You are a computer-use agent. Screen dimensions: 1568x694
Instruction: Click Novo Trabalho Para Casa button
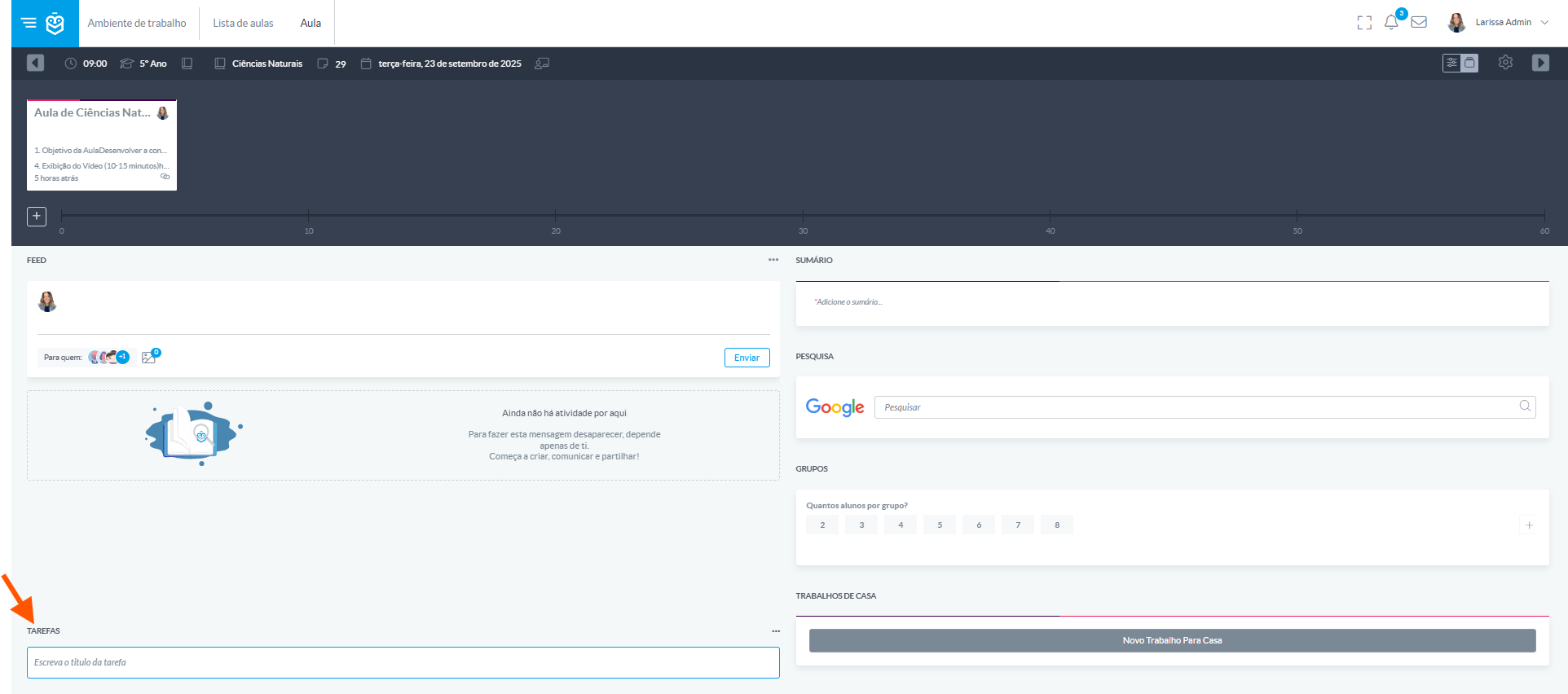1172,640
